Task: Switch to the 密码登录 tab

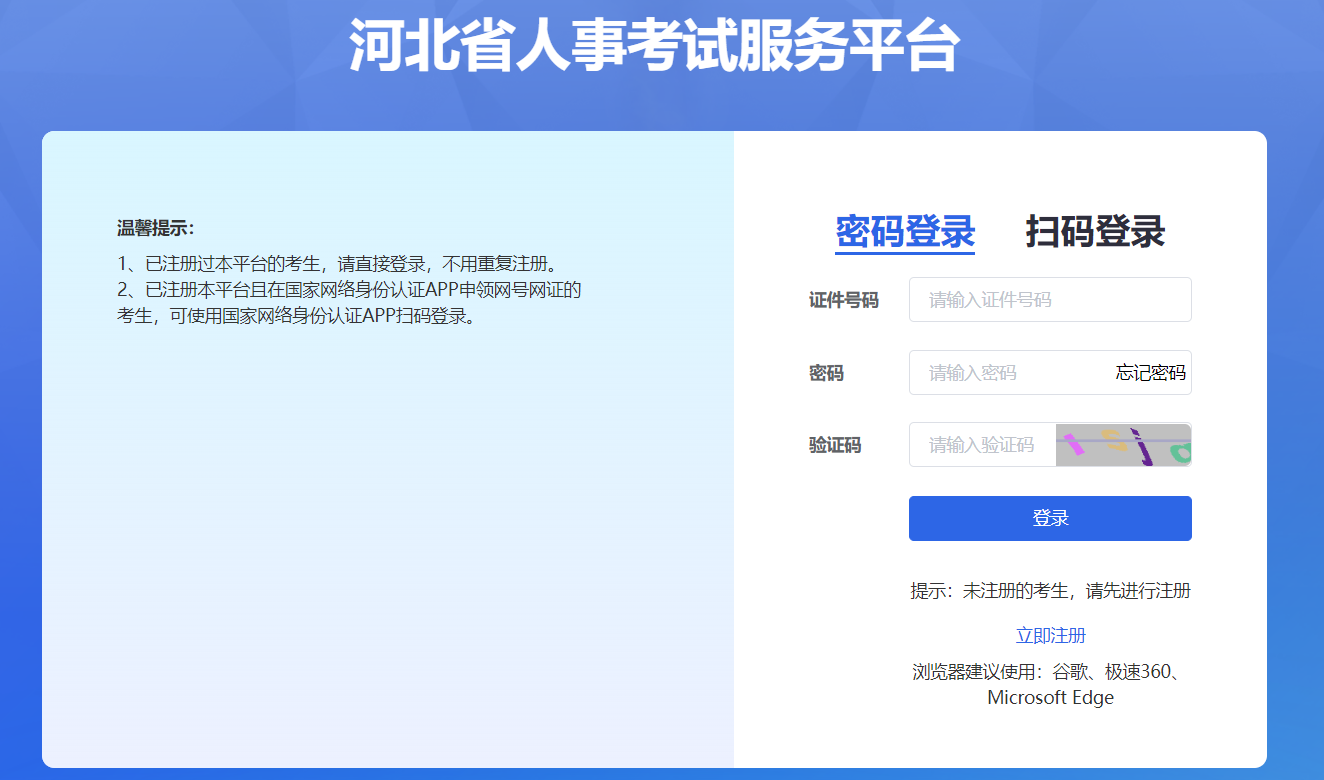Action: click(x=905, y=232)
